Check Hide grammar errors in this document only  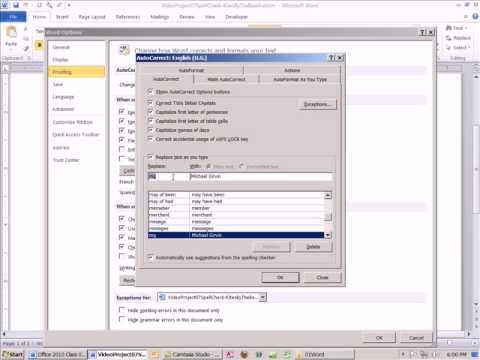coord(122,319)
